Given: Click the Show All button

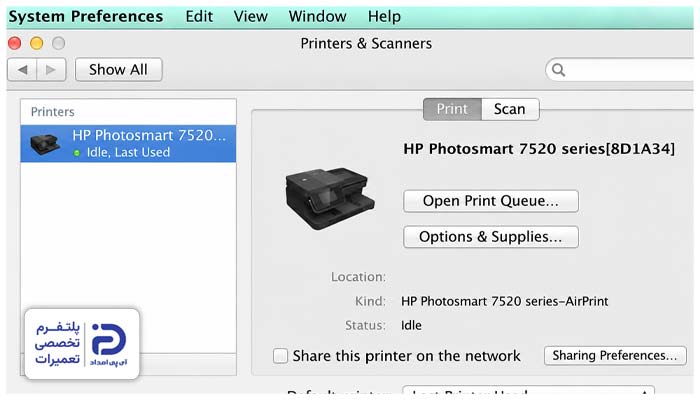Looking at the screenshot, I should tap(118, 70).
